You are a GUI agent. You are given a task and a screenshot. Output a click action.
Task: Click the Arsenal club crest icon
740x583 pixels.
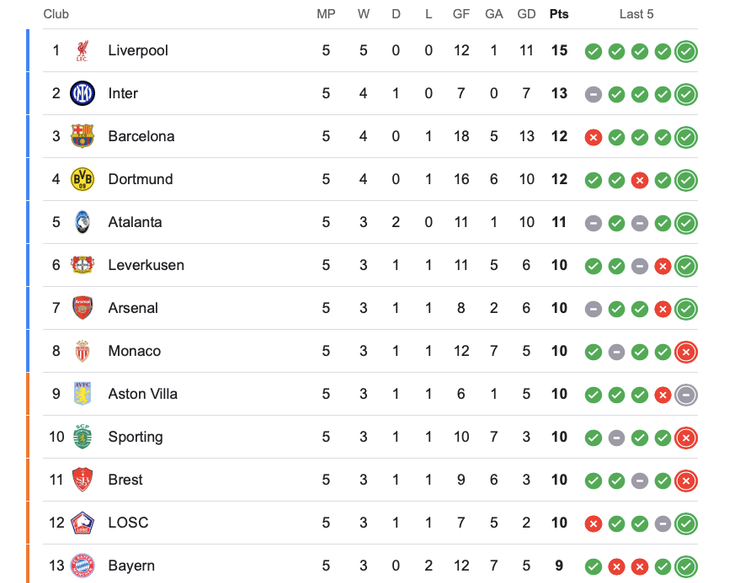(x=82, y=309)
